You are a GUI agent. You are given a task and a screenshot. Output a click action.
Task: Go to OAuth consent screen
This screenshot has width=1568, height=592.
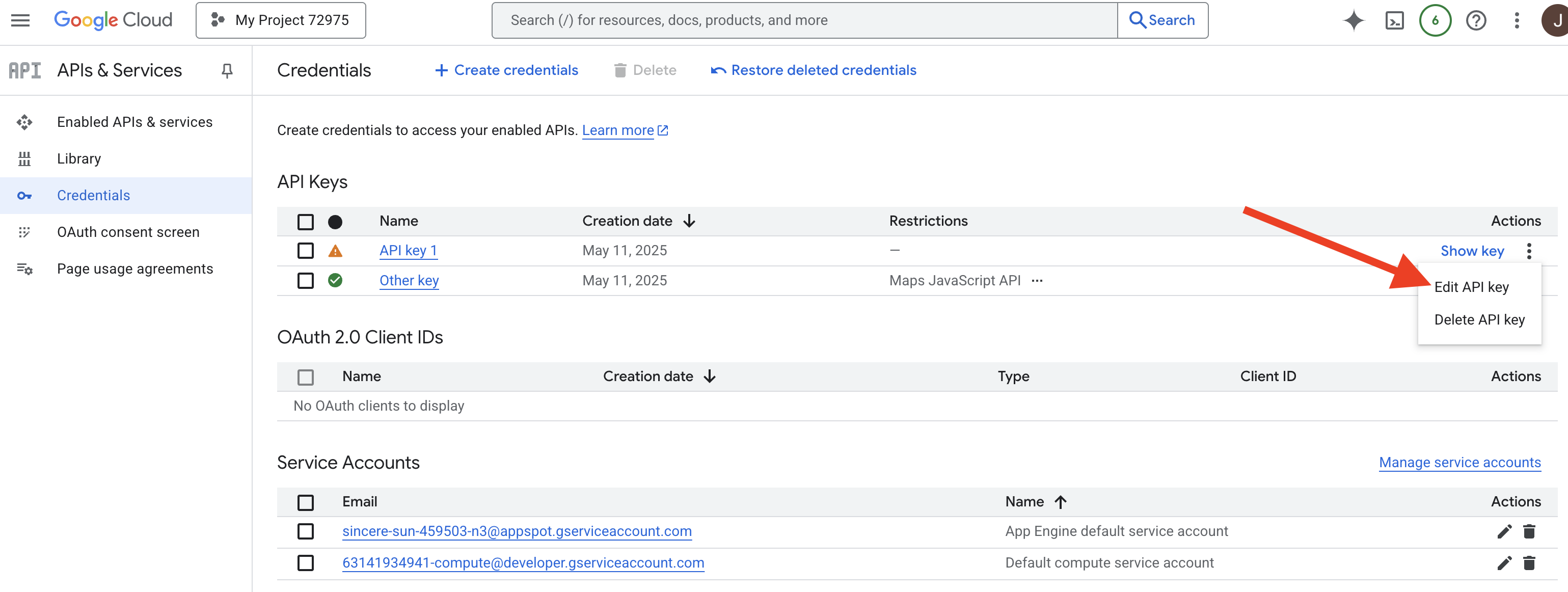128,232
